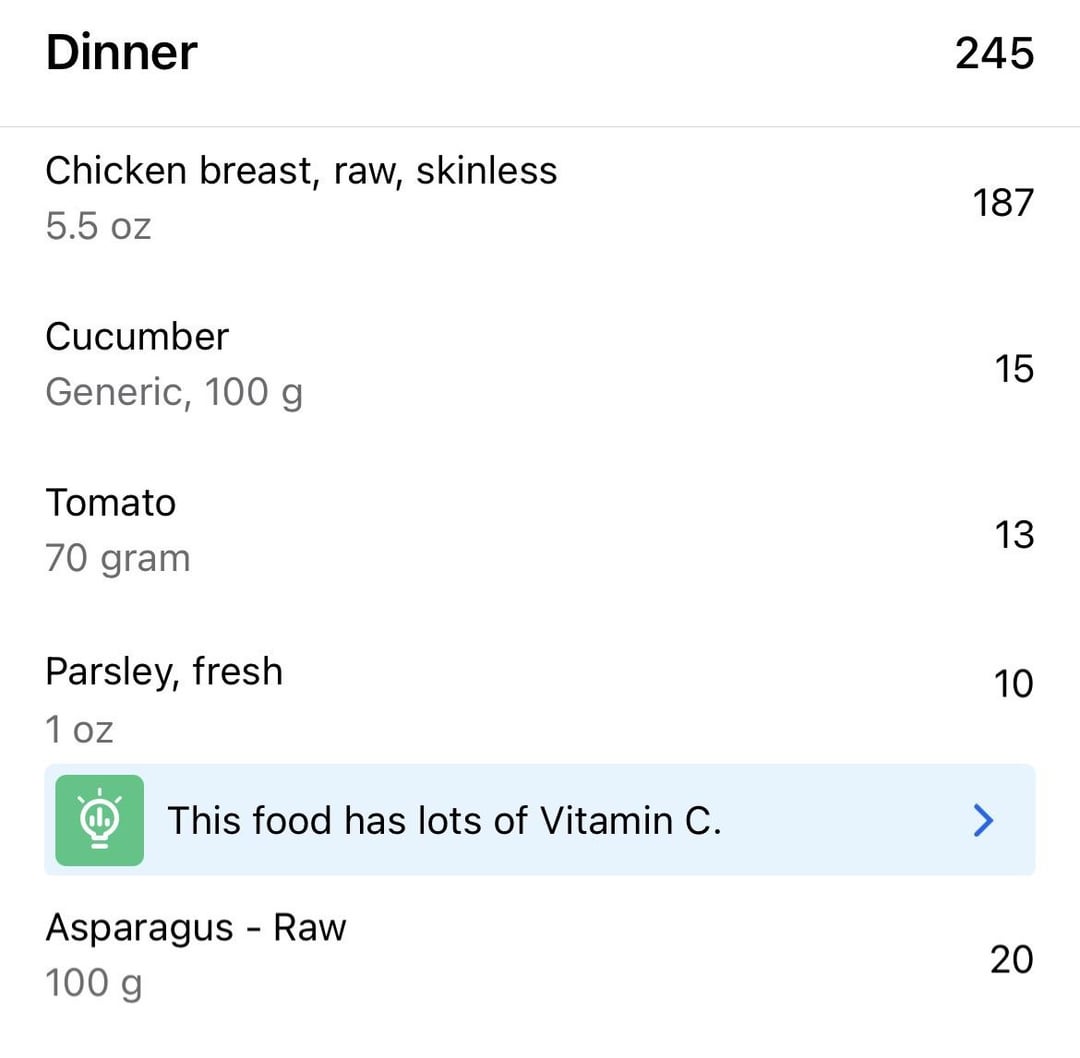Viewport: 1080px width, 1058px height.
Task: Tap the 187 calorie value for chicken
Action: coord(1003,203)
